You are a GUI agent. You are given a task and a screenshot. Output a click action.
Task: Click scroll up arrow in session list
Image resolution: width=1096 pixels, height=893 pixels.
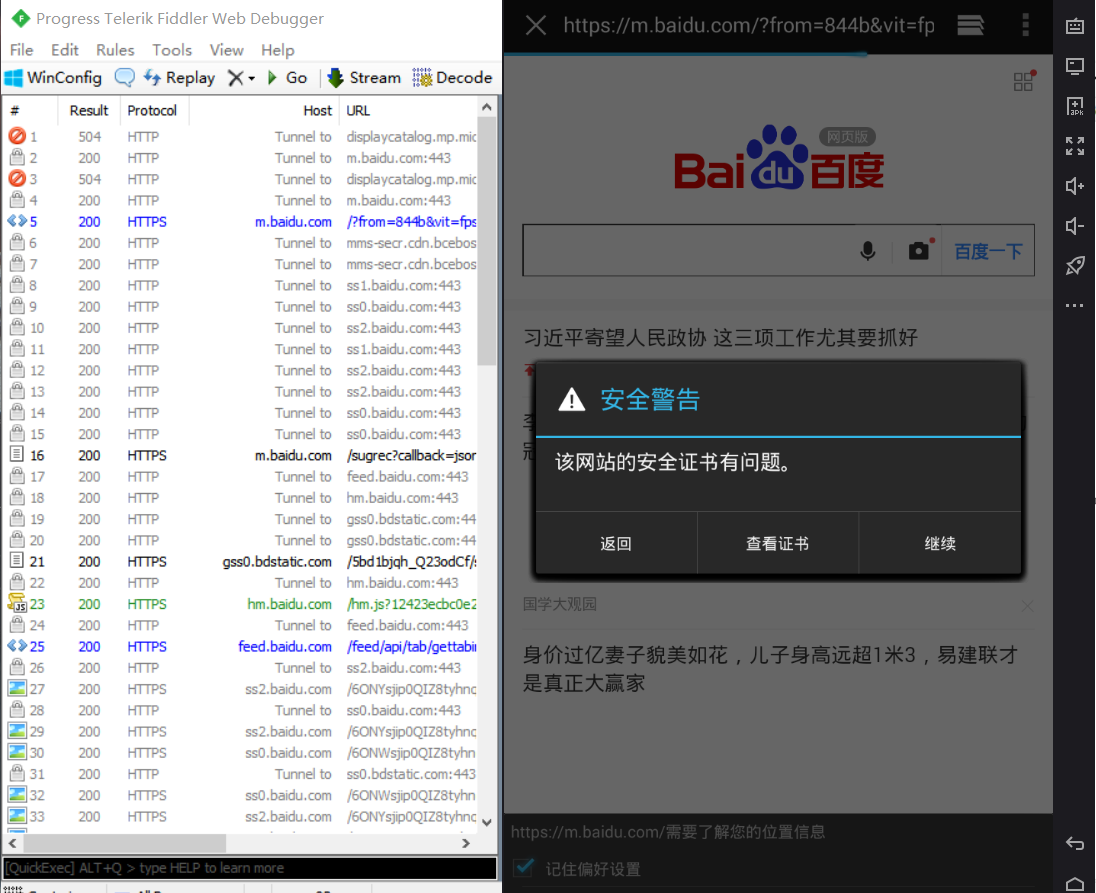pos(487,107)
